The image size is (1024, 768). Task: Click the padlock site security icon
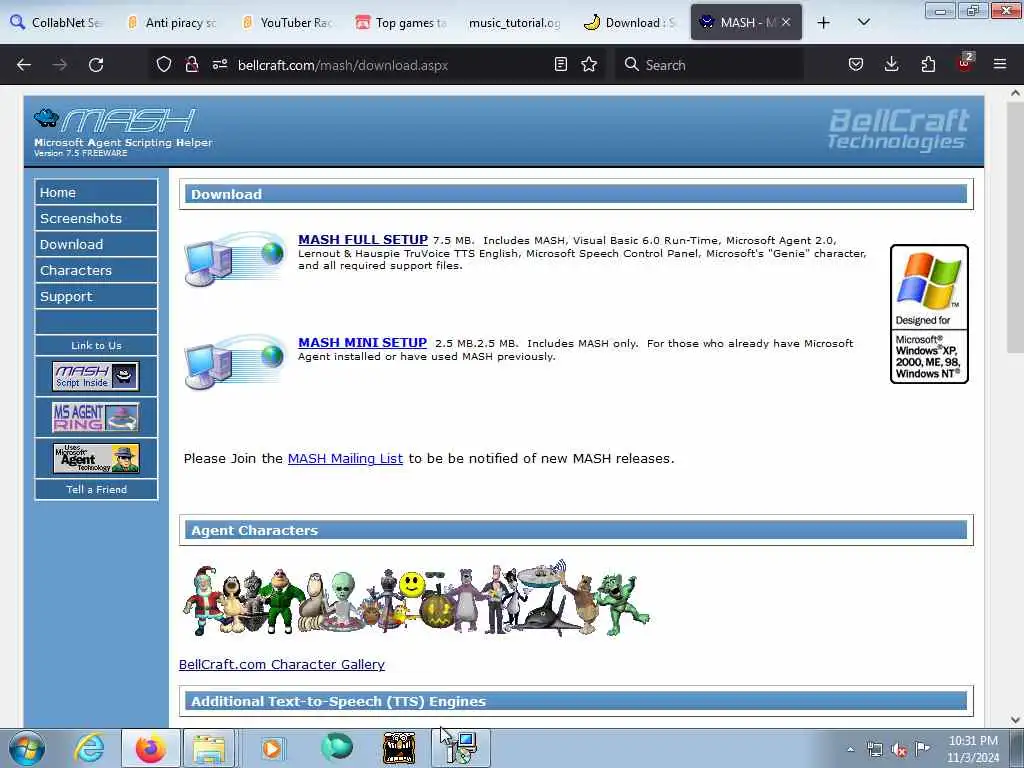pos(191,65)
